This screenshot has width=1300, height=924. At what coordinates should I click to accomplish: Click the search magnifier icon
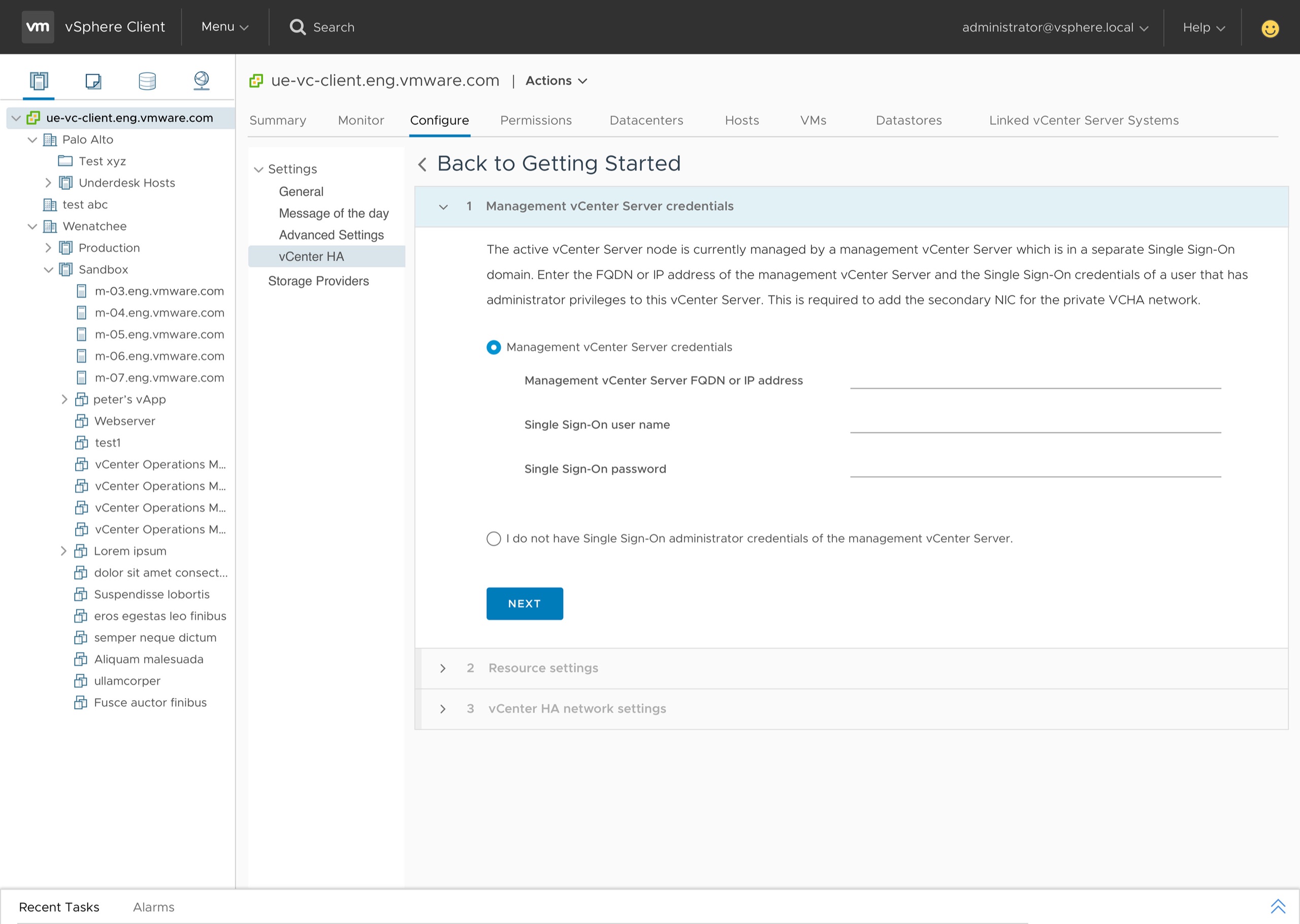coord(298,27)
